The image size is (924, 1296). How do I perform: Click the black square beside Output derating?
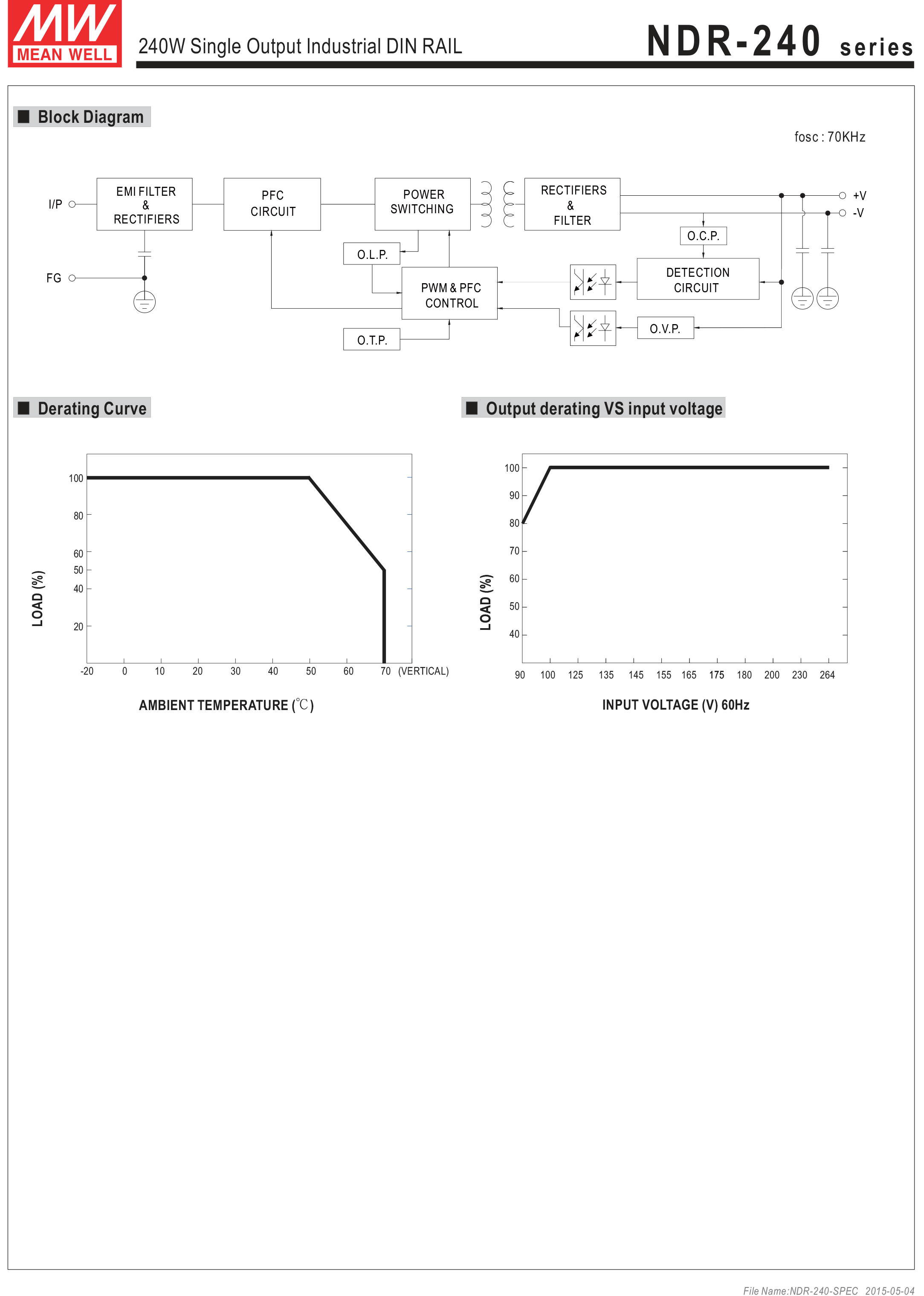(472, 408)
